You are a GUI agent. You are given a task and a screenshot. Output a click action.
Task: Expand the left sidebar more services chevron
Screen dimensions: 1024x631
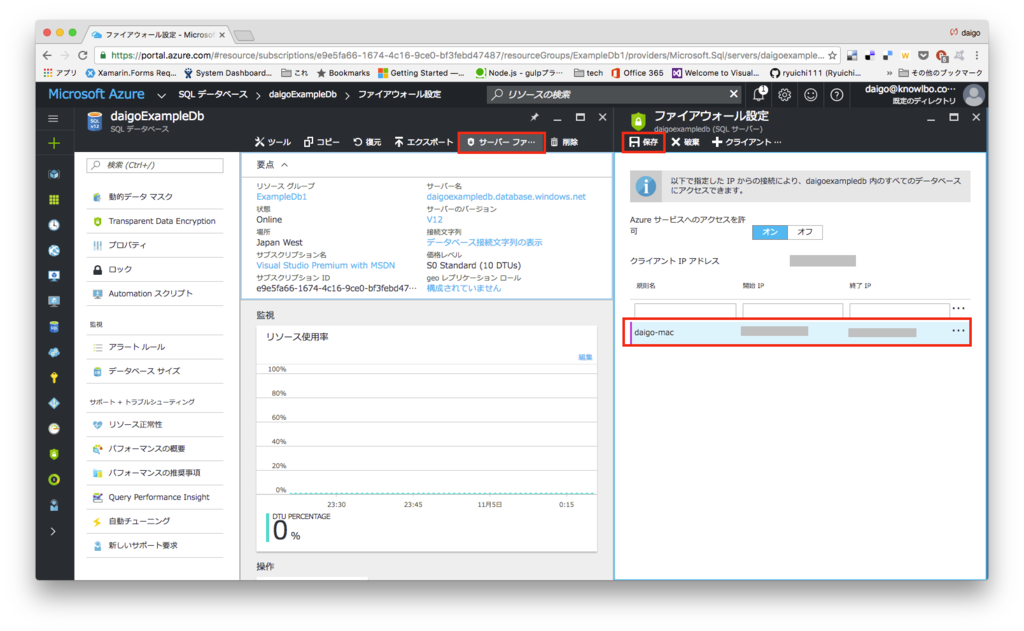click(54, 531)
